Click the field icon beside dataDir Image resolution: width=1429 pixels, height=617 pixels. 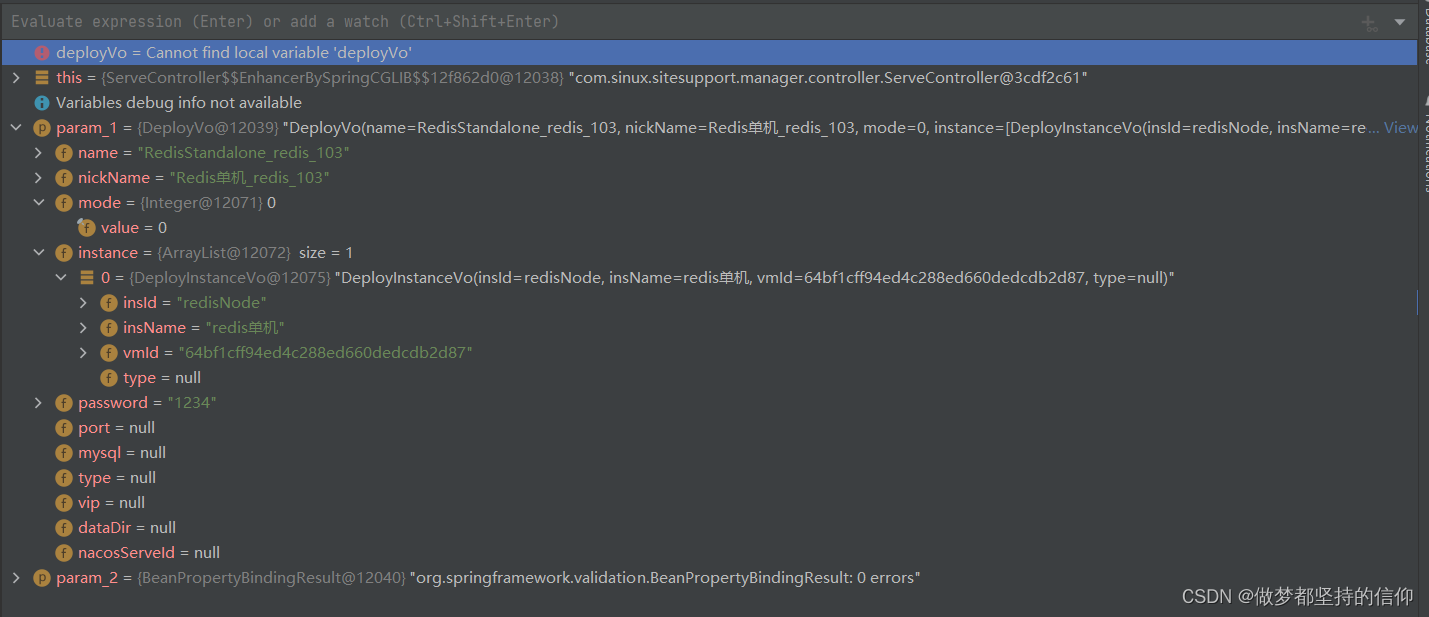pyautogui.click(x=64, y=528)
